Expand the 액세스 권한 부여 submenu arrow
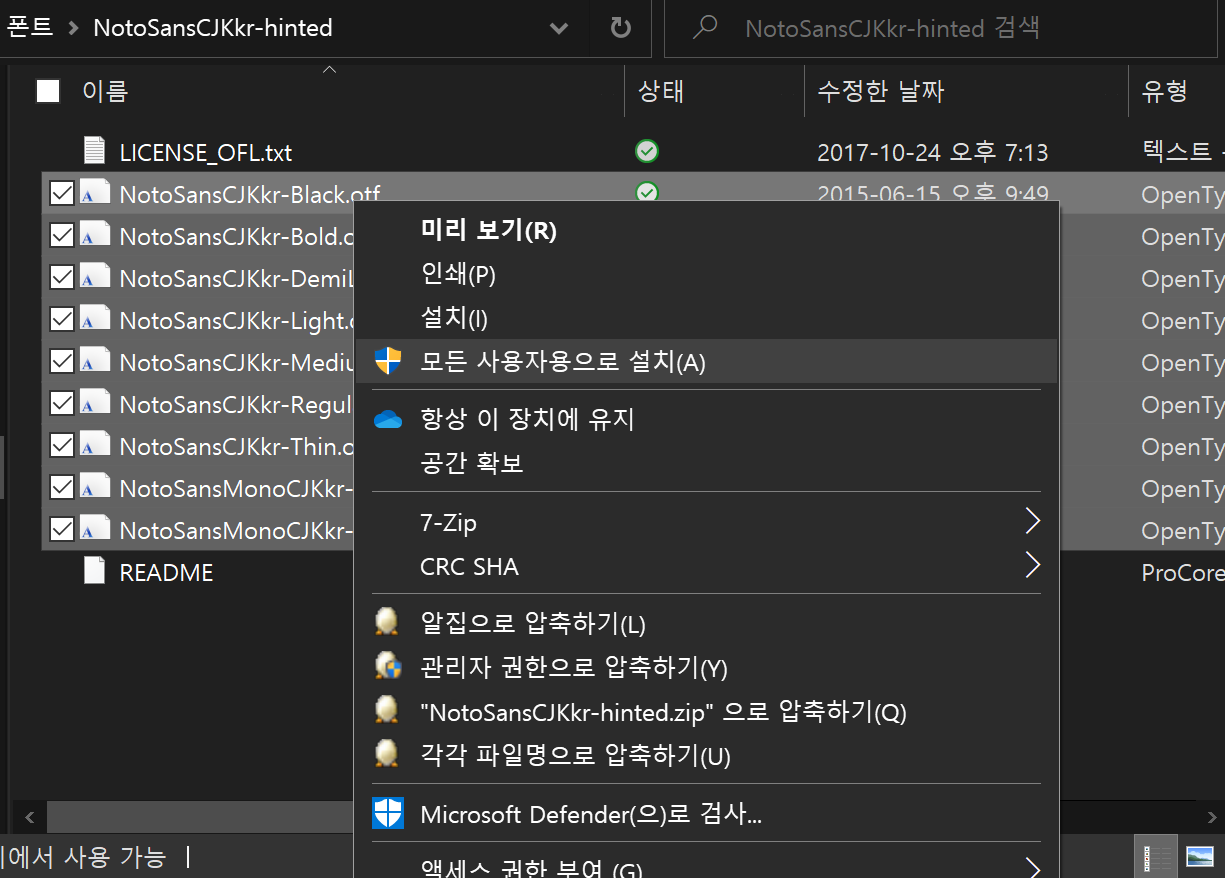The image size is (1225, 878). 1032,867
